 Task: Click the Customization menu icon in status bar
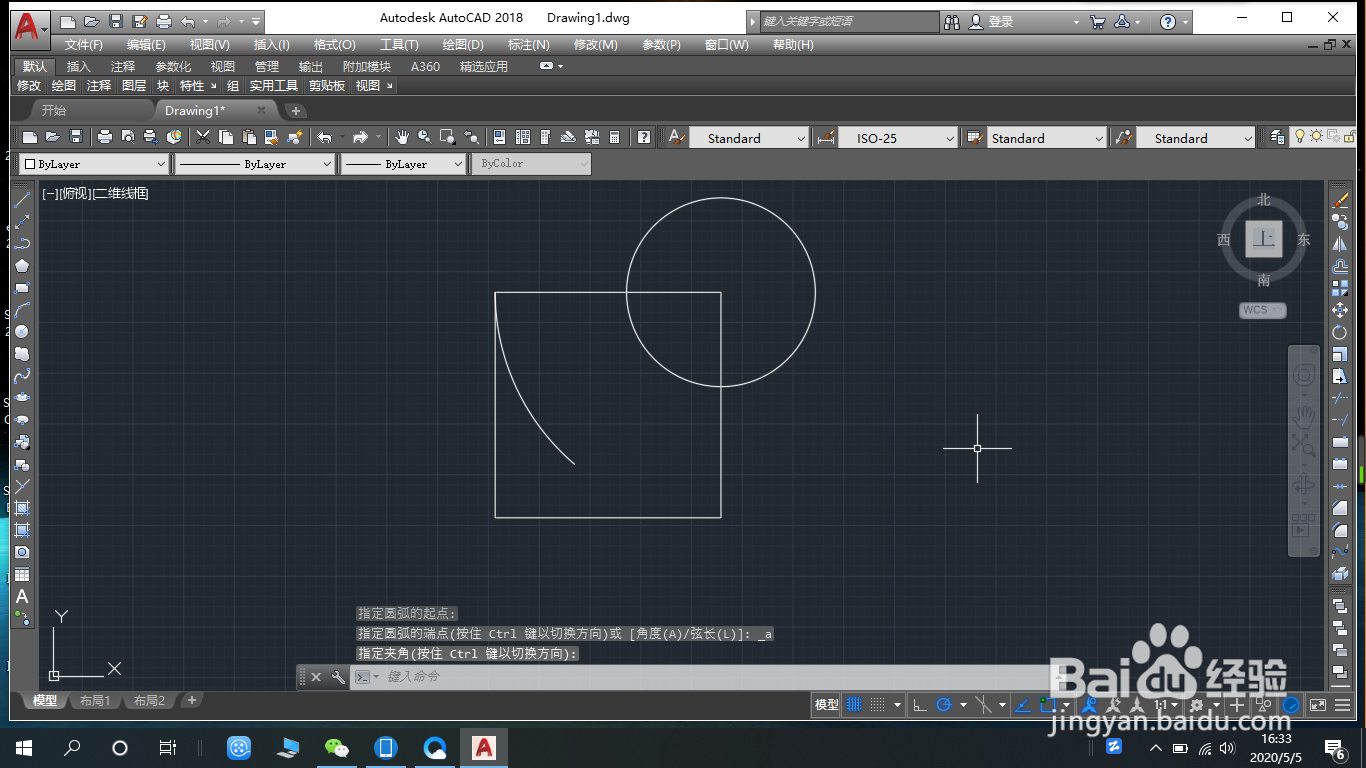point(1342,705)
